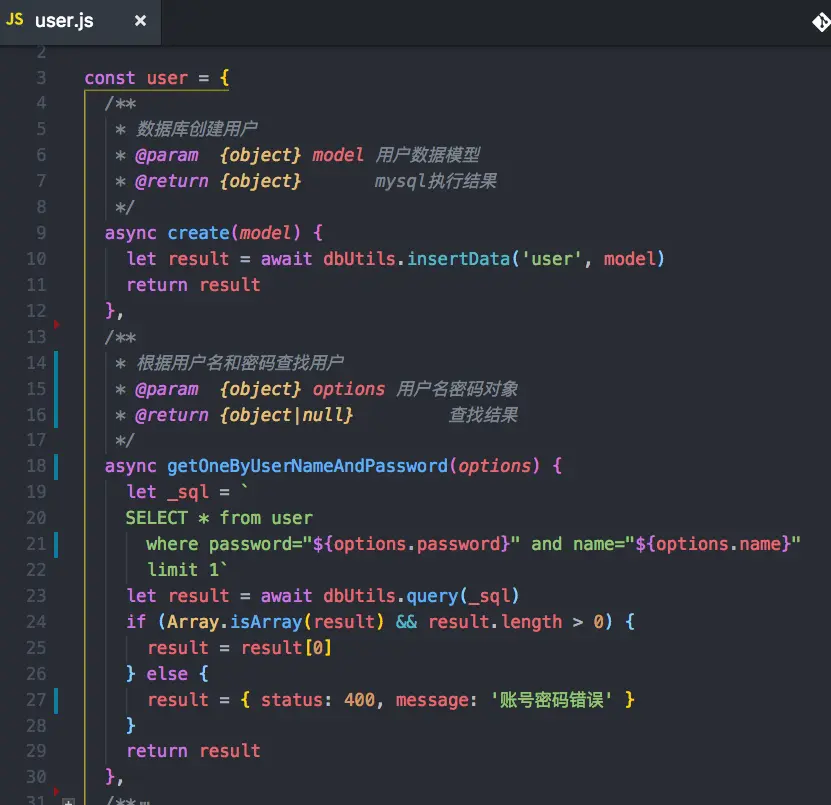The width and height of the screenshot is (831, 805).
Task: Click 'SELECT * from user' SQL line
Action: 219,518
